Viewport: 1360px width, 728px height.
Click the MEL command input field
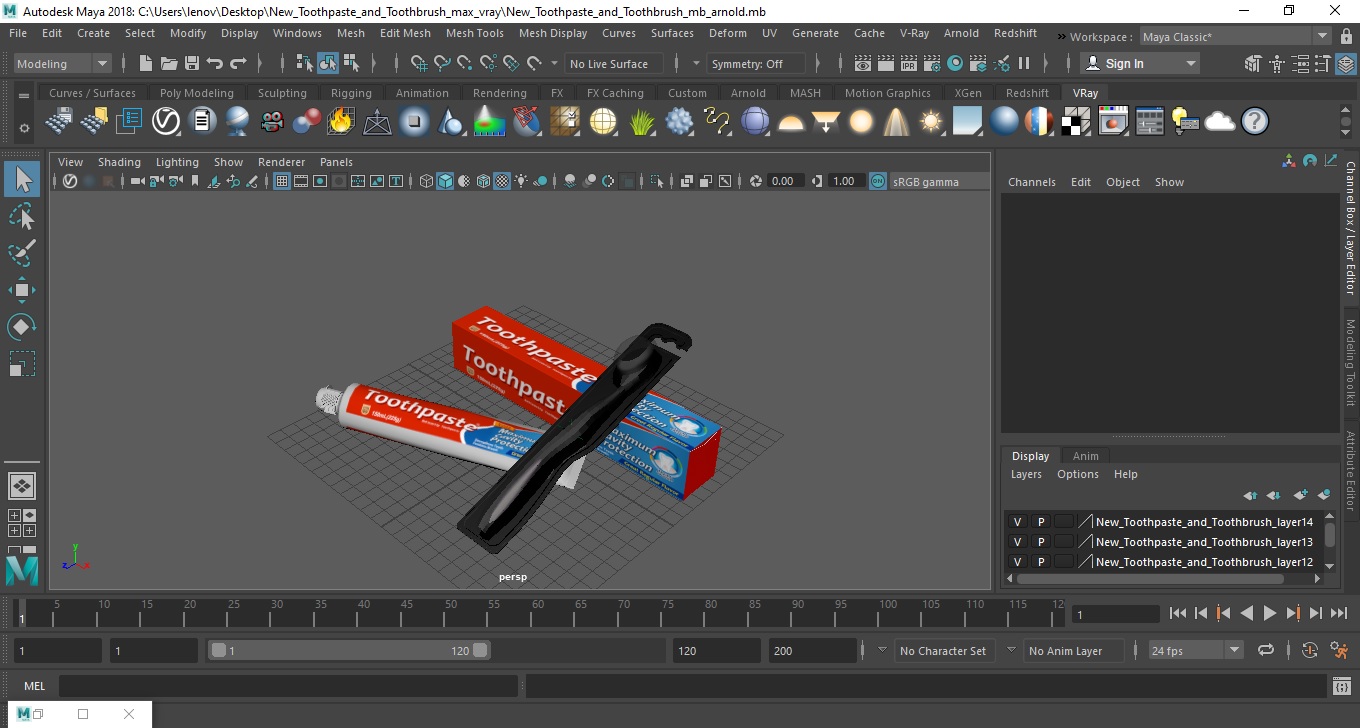[x=288, y=686]
